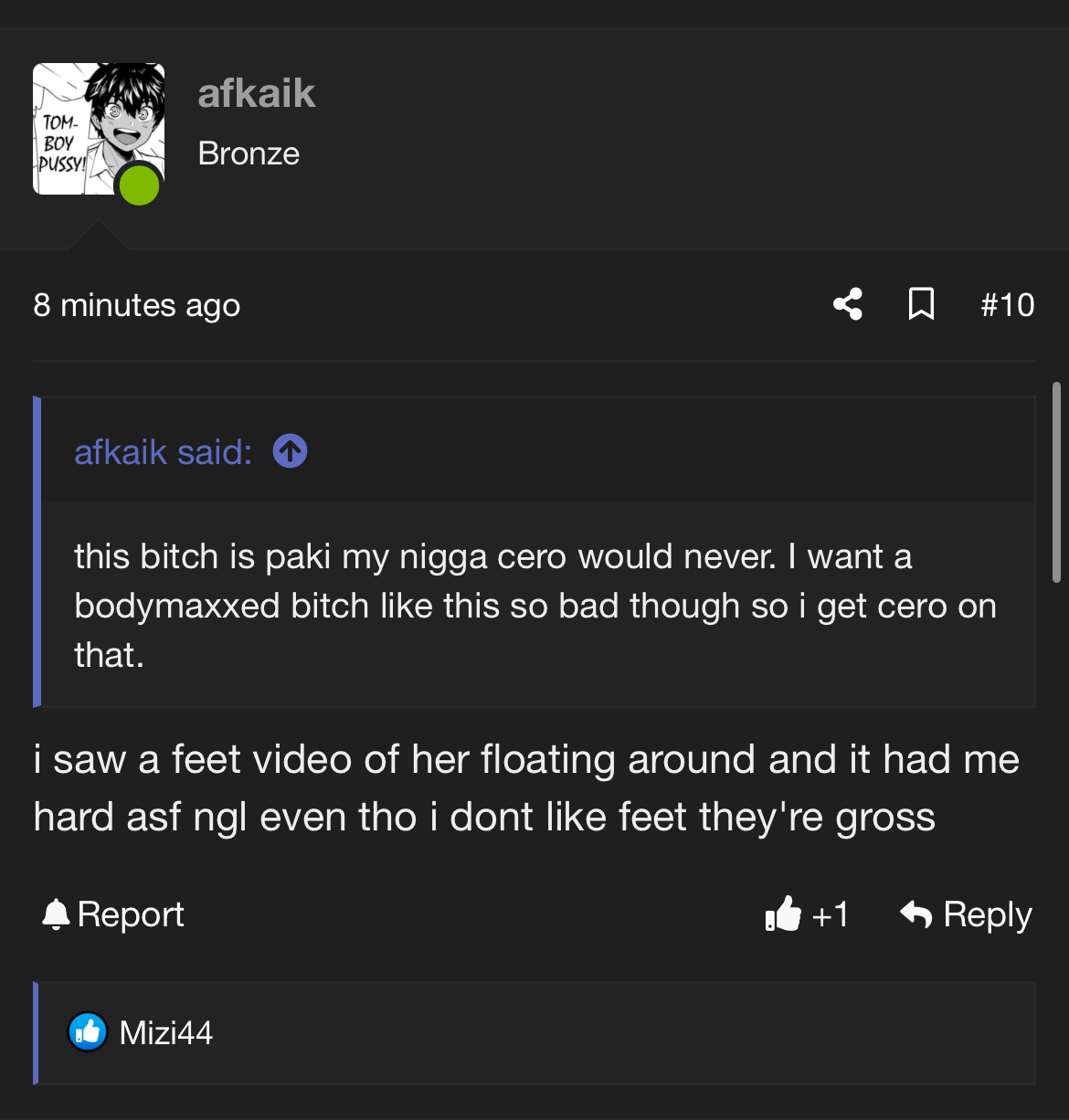Click the blue like reaction icon beside Mizi44
The image size is (1069, 1120).
click(x=88, y=1032)
